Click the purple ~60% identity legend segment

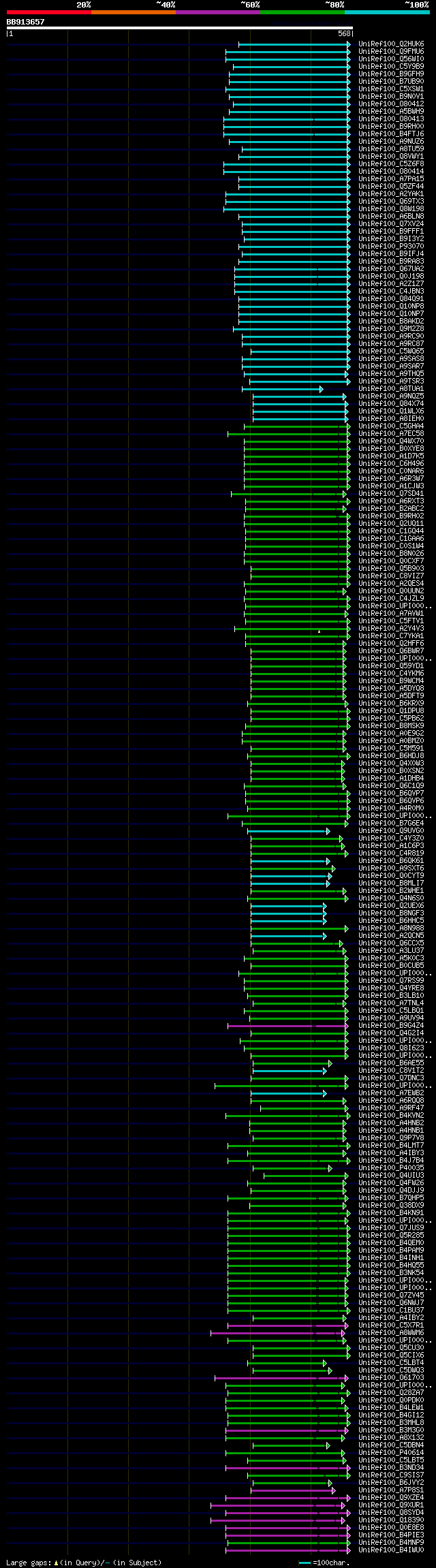pos(217,12)
